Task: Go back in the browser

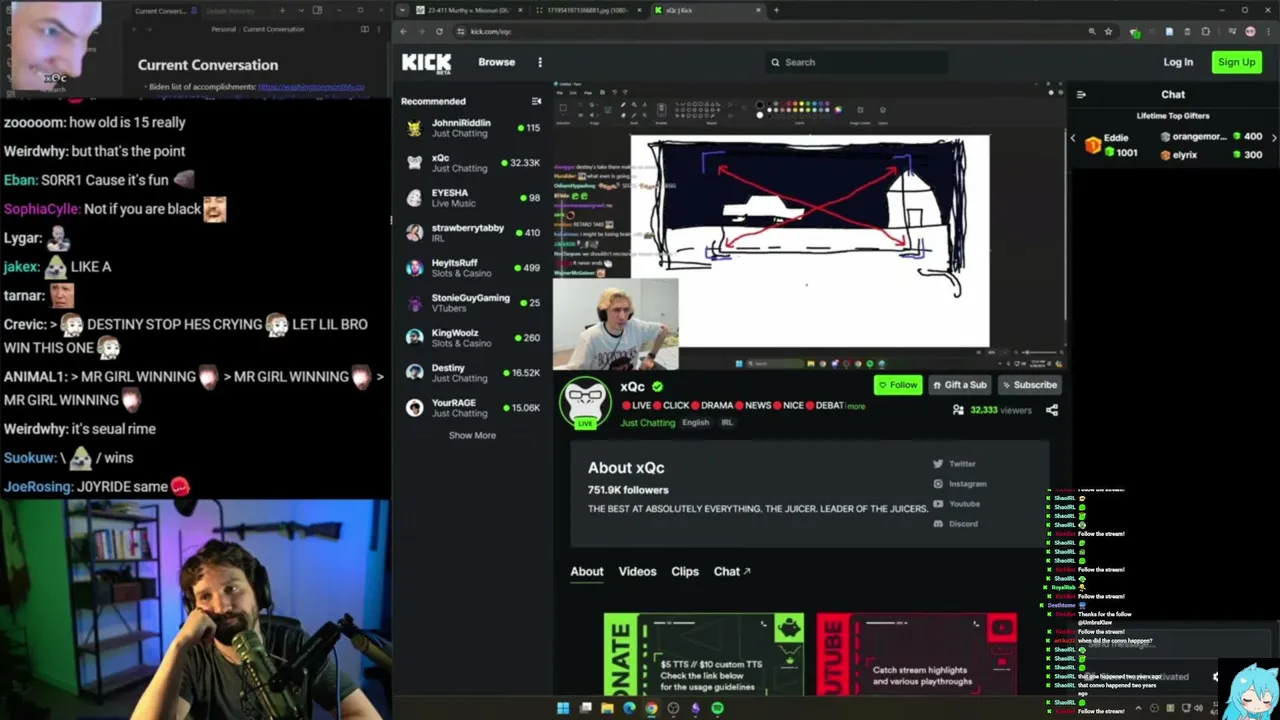Action: 403,31
